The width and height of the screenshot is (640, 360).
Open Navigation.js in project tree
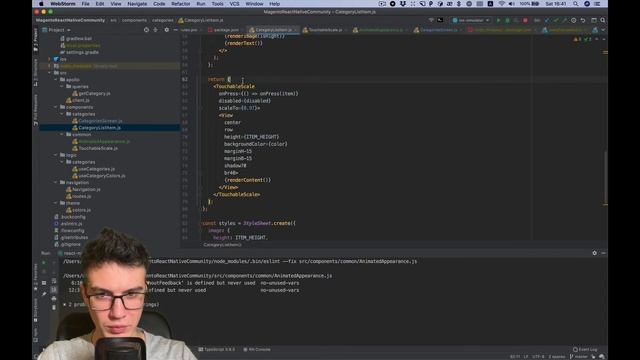[83, 189]
